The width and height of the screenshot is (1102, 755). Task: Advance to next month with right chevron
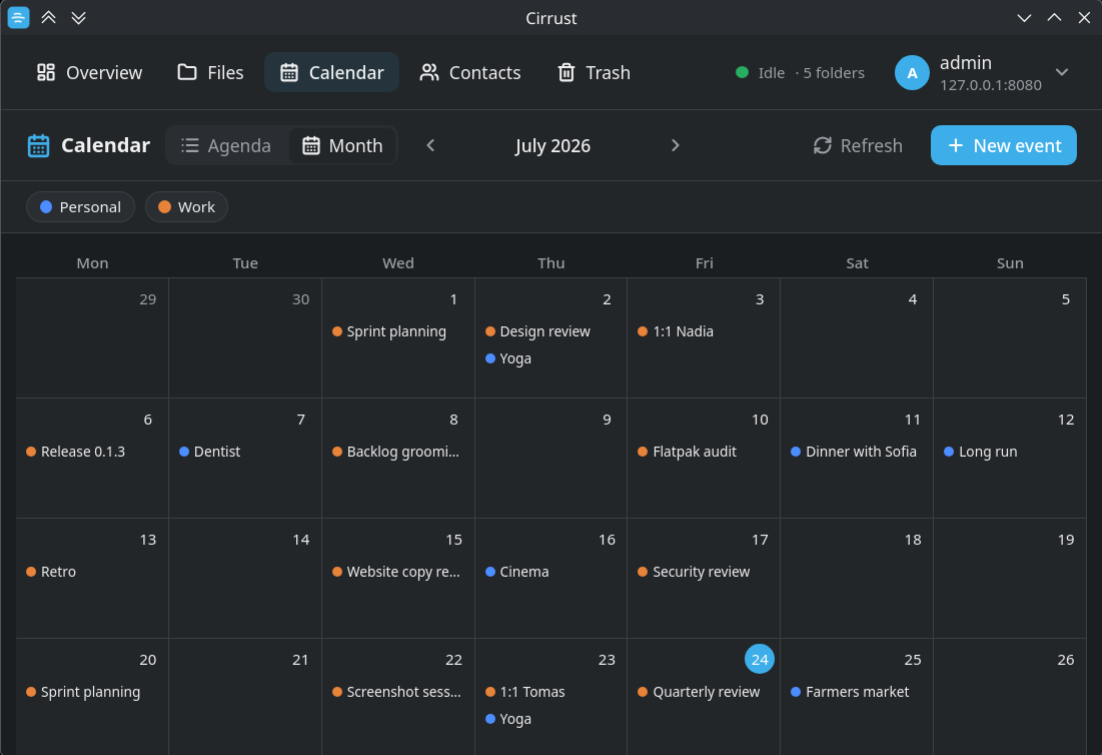point(675,146)
